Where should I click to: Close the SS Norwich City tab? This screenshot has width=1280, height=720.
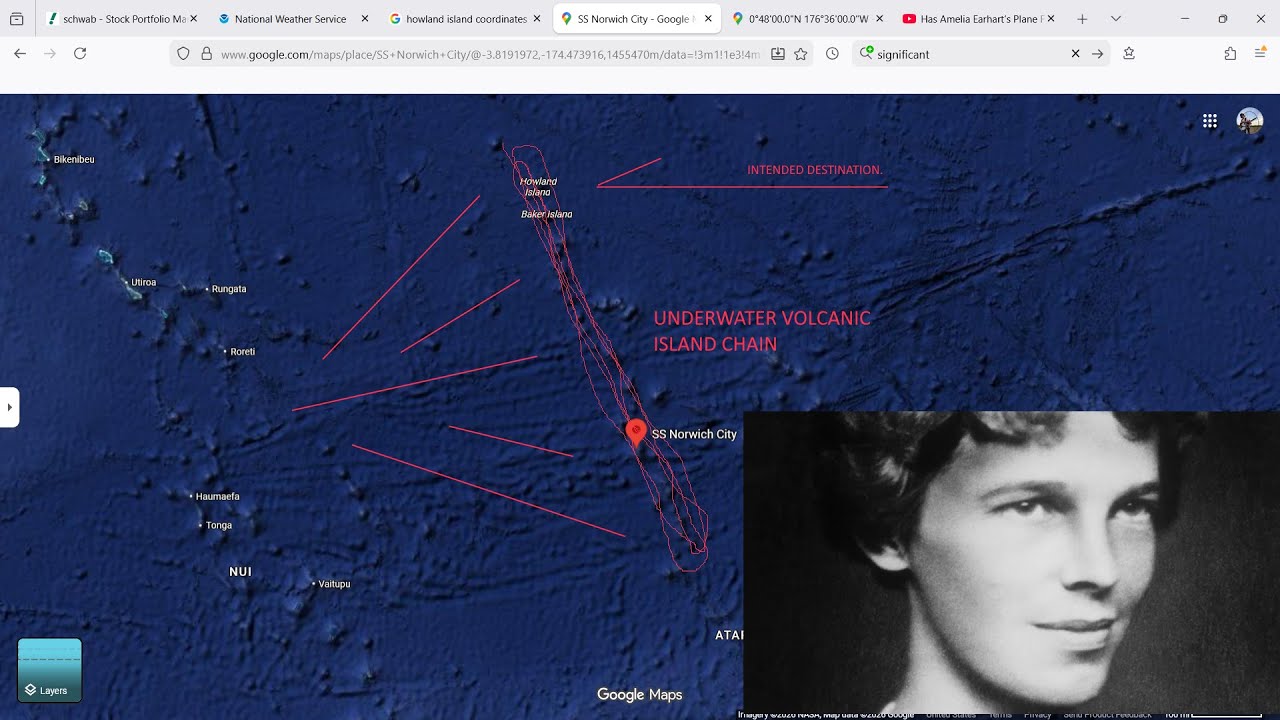tap(708, 19)
